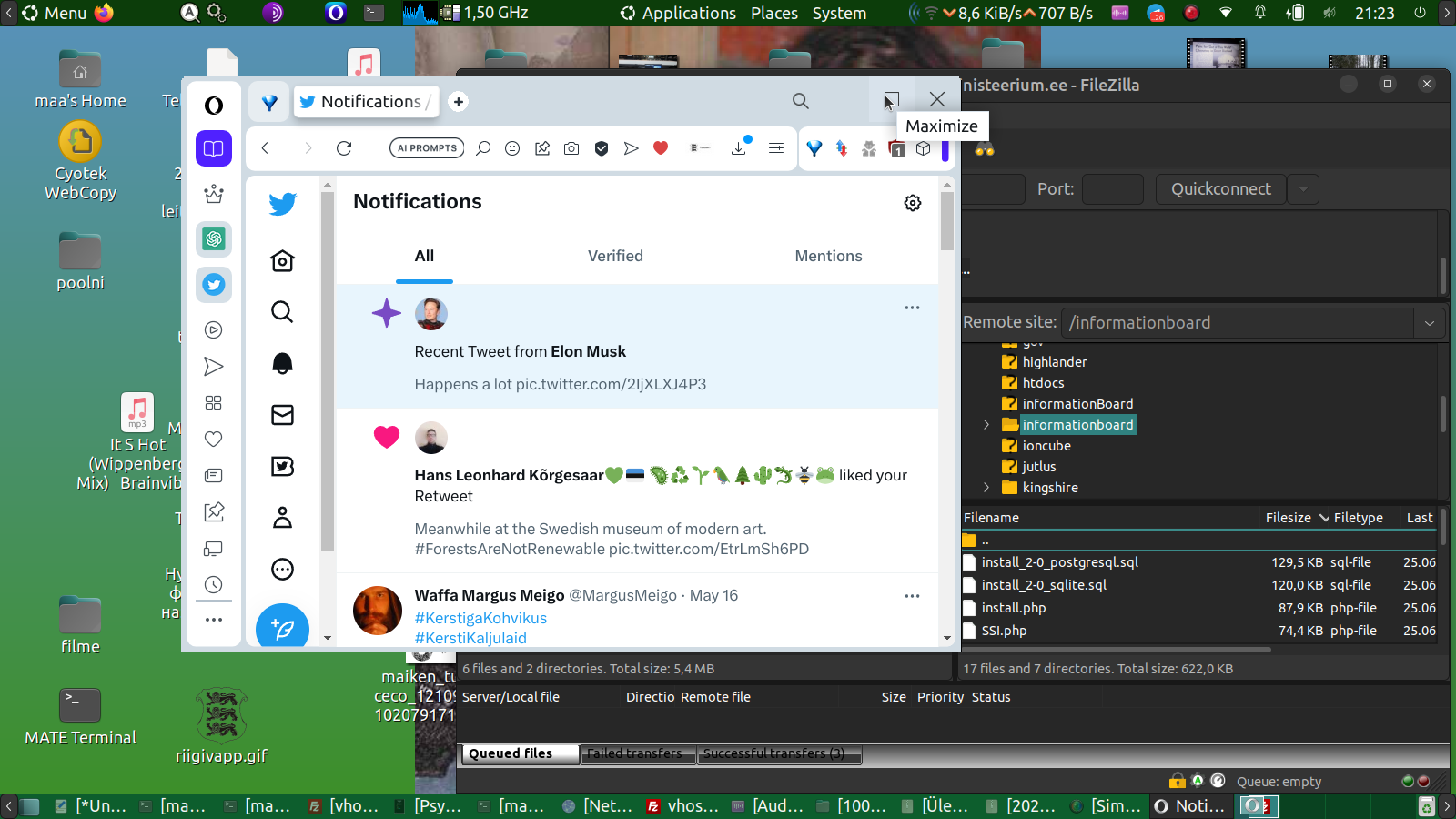Expand the informationboard folder in FileZilla tree
This screenshot has height=819, width=1456.
tap(986, 425)
